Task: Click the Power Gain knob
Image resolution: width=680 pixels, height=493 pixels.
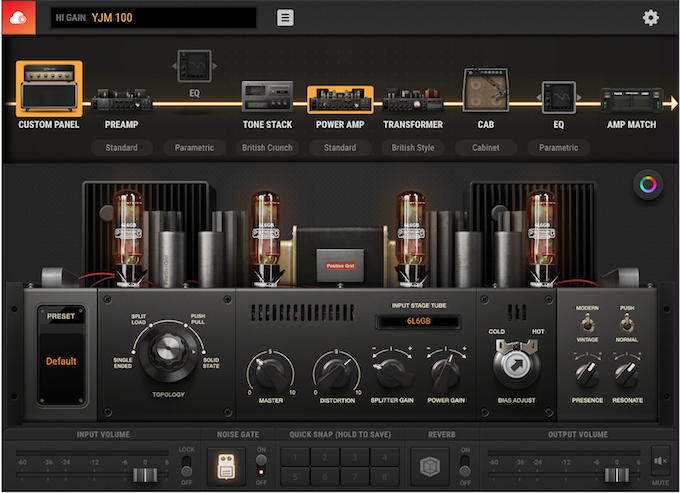Action: (x=446, y=373)
